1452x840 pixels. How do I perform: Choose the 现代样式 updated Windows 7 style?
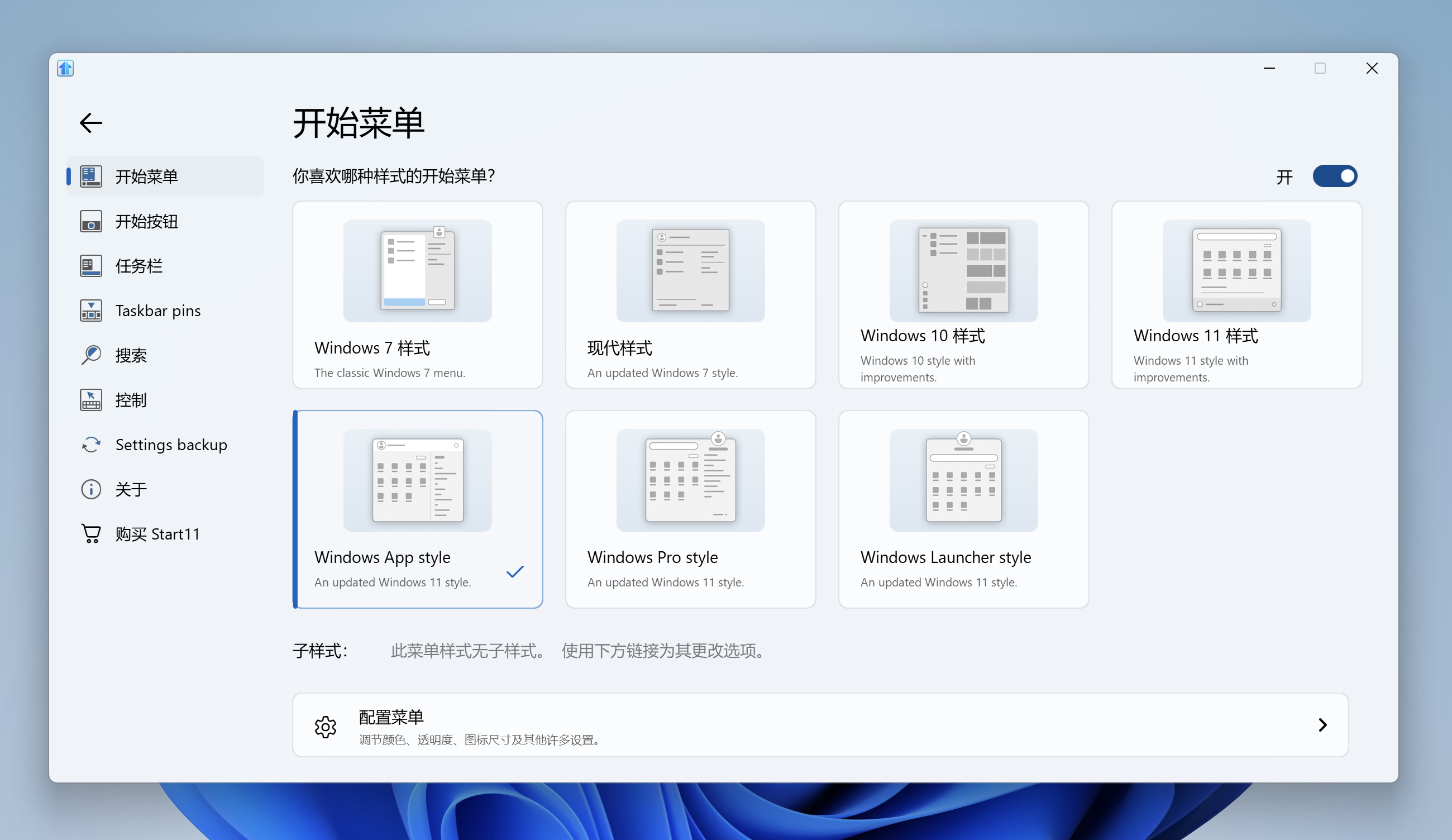point(690,295)
